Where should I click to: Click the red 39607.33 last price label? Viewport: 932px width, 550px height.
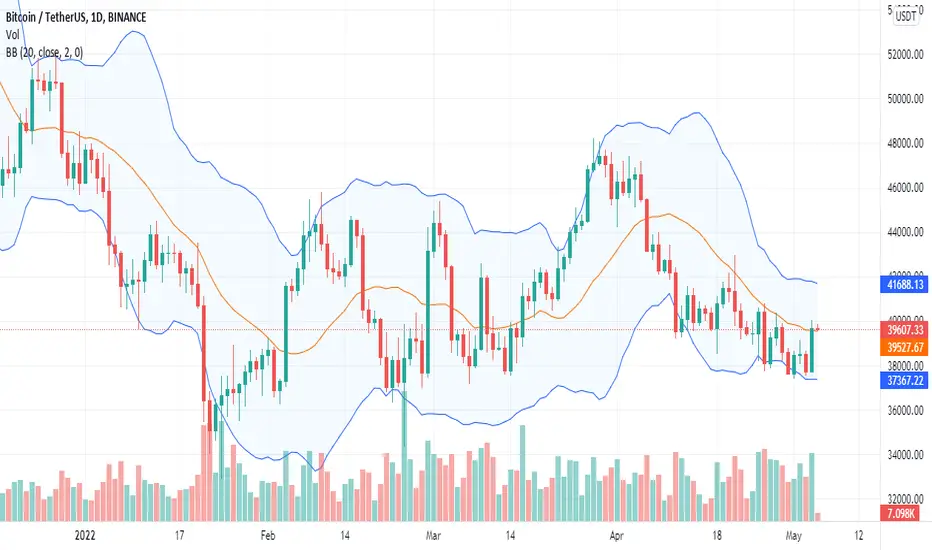coord(905,330)
